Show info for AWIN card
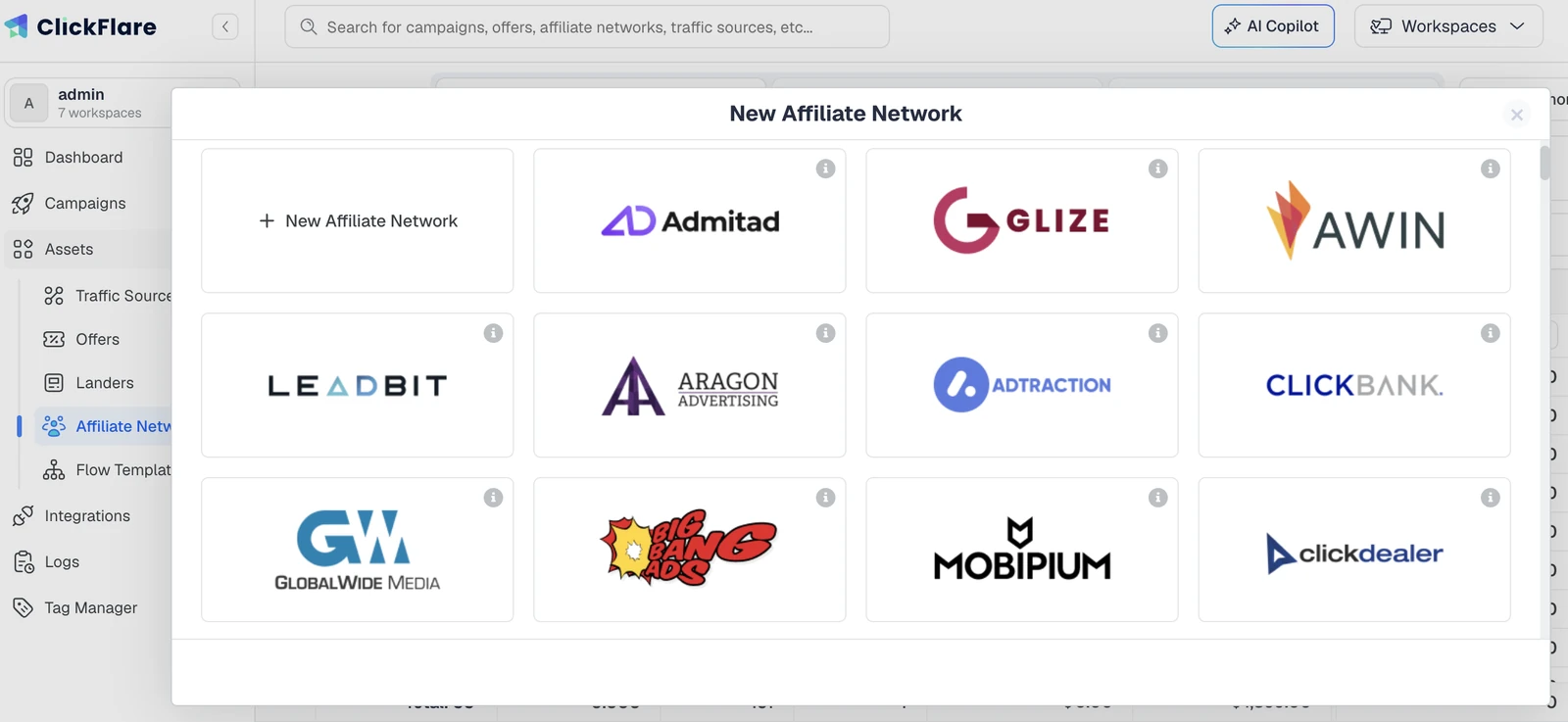Screen dimensions: 1568x722 click(1491, 168)
